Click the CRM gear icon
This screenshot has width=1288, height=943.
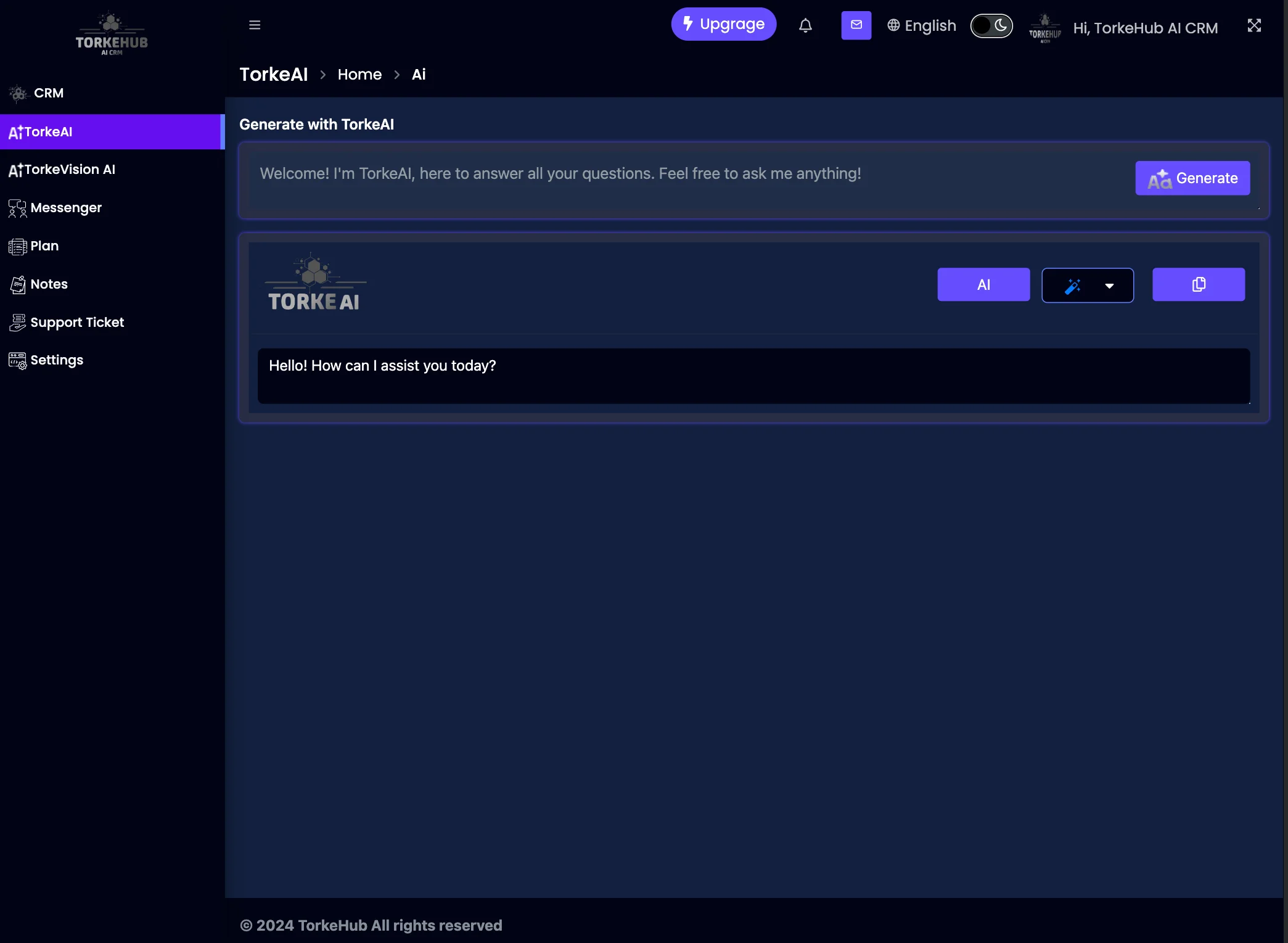[18, 94]
